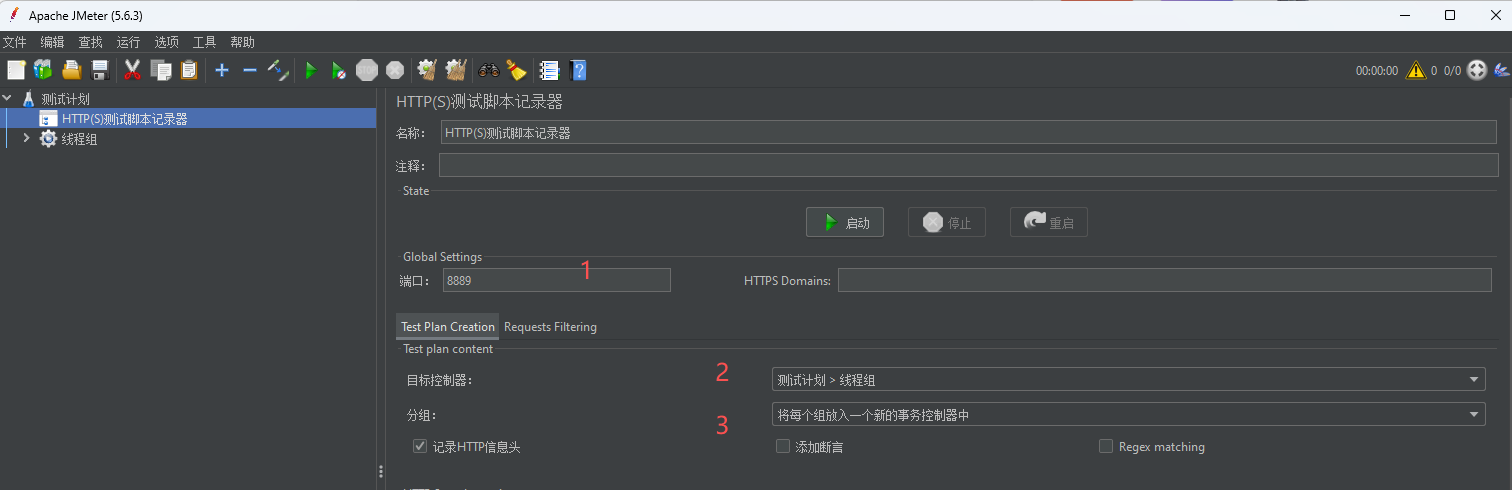Screen dimensions: 1512x490
Task: Click the 注释 comment input field
Action: (969, 165)
